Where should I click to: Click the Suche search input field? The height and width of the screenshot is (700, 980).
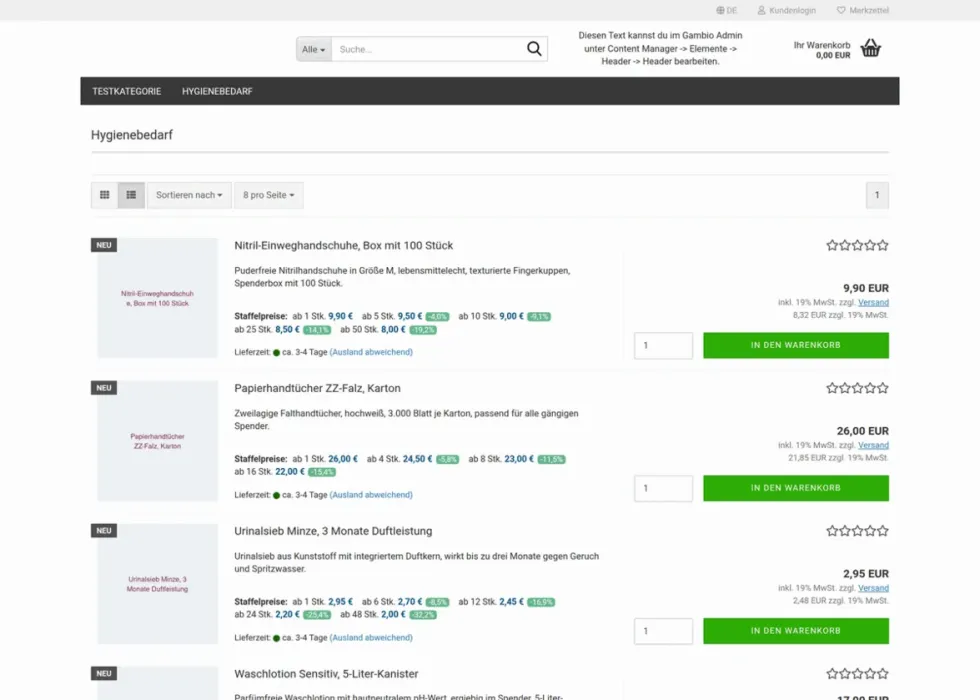click(428, 49)
